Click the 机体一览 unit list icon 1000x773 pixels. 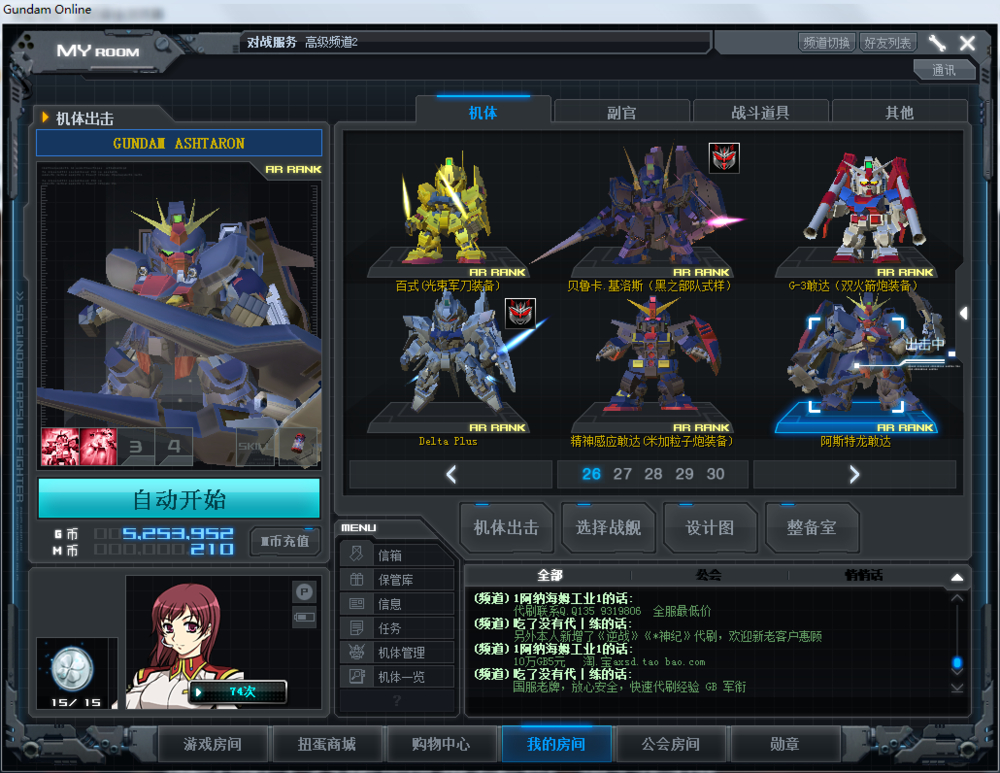tap(357, 676)
